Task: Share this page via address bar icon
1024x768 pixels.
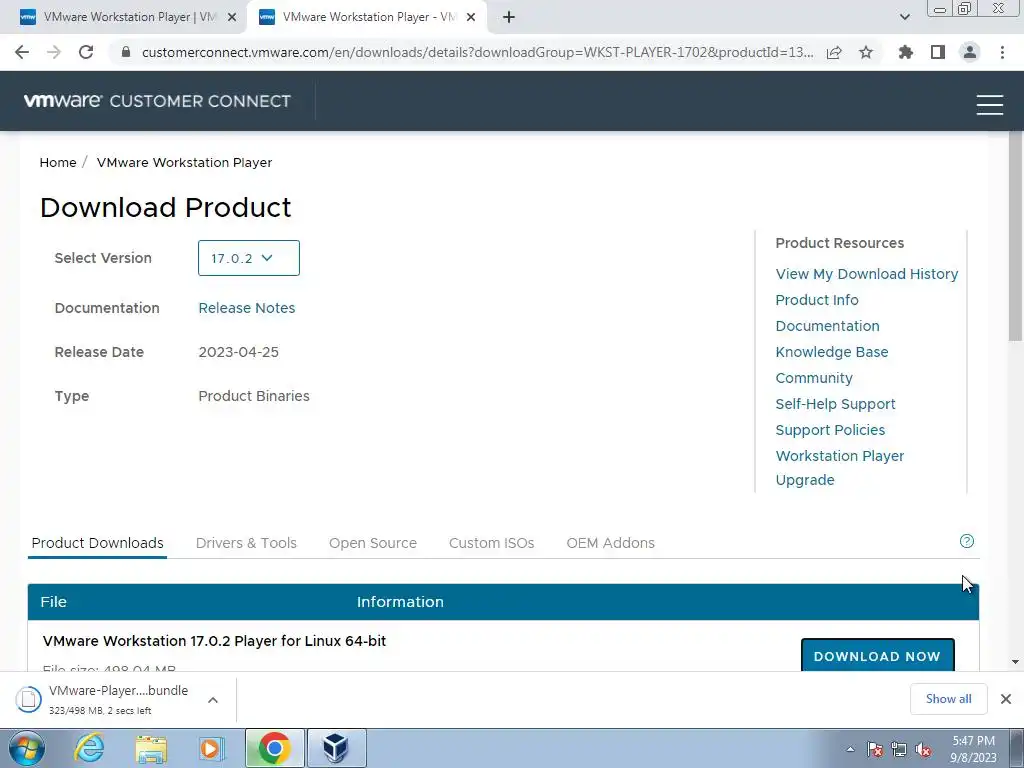Action: pos(834,52)
